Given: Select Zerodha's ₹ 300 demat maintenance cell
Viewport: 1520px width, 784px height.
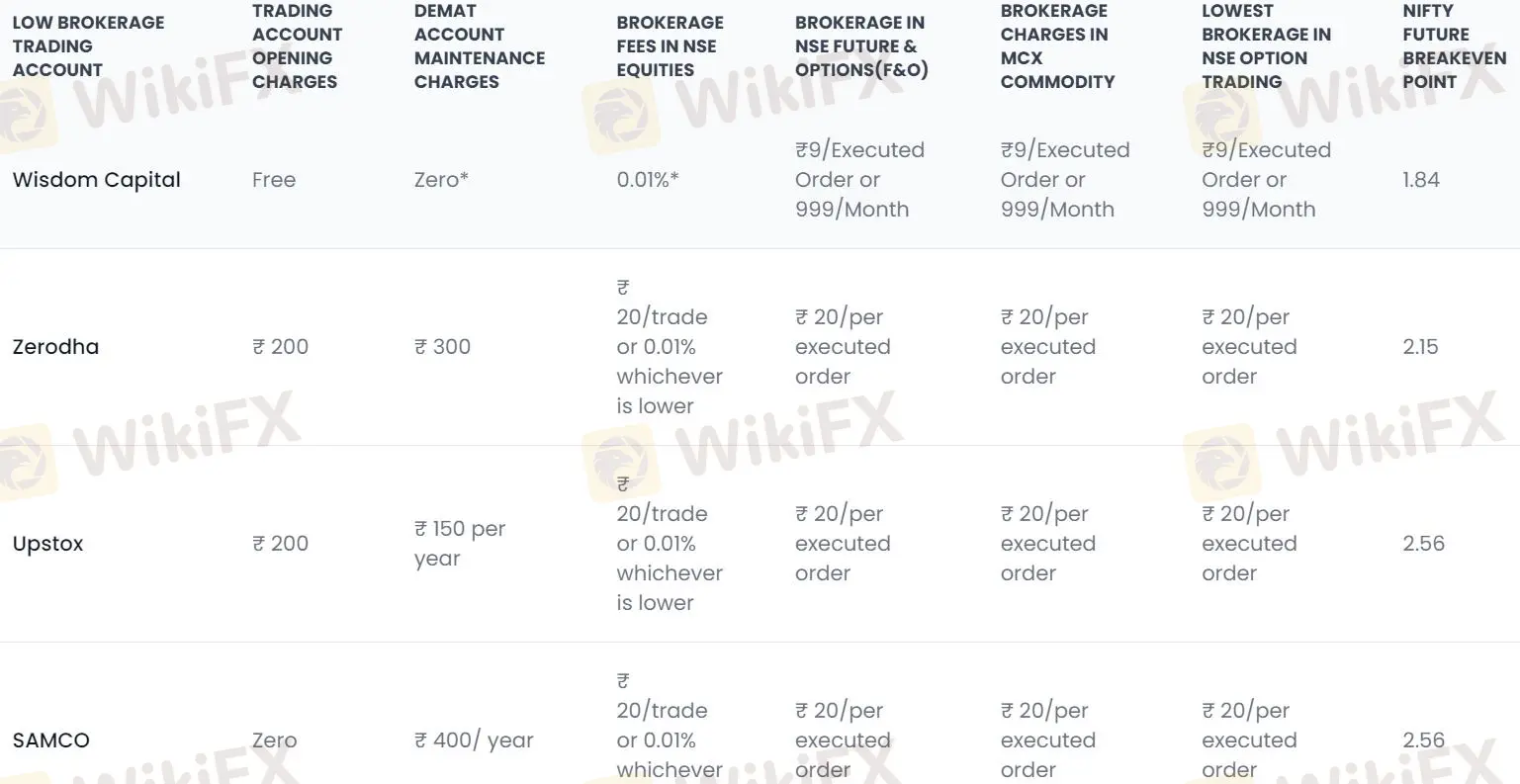Looking at the screenshot, I should [442, 347].
